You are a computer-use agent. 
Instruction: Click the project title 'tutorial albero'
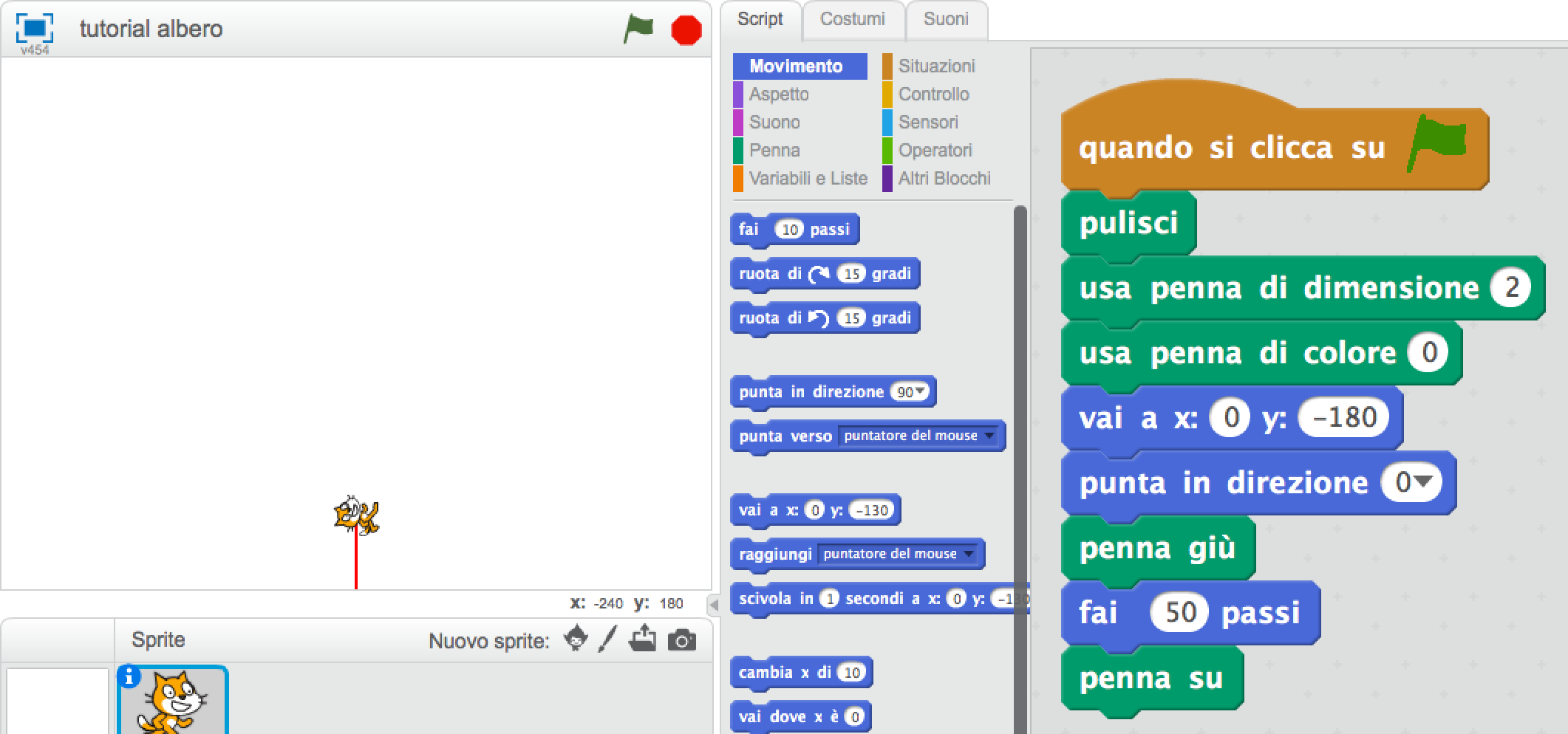[151, 28]
